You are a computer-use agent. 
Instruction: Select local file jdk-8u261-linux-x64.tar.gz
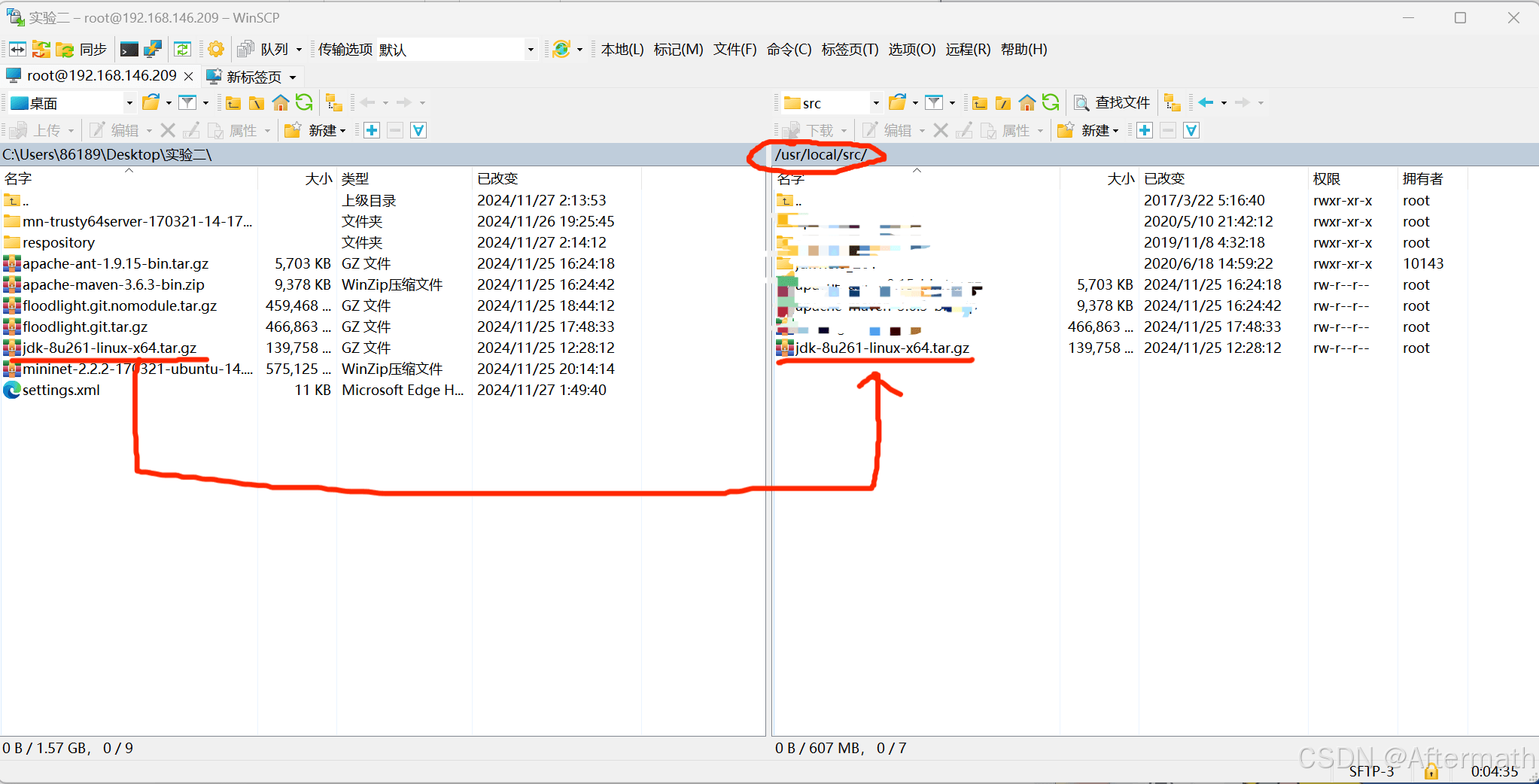109,348
